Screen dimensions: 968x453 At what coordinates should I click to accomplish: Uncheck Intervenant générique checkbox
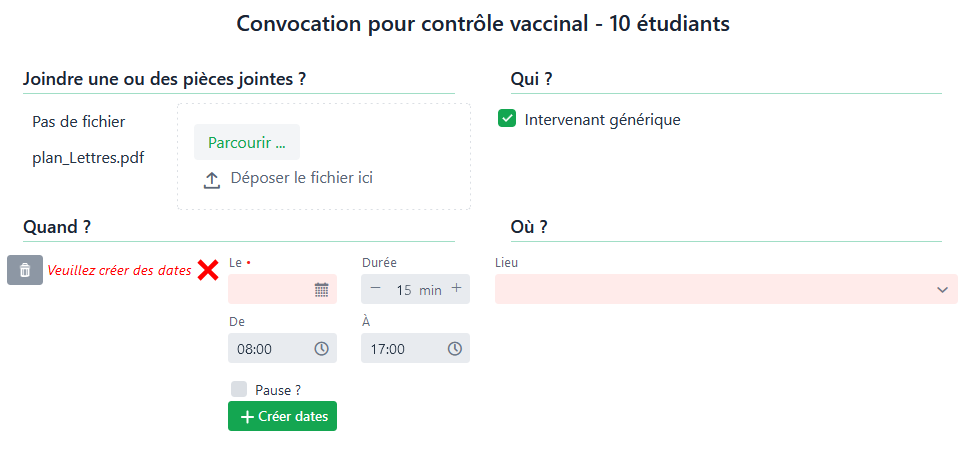[507, 120]
